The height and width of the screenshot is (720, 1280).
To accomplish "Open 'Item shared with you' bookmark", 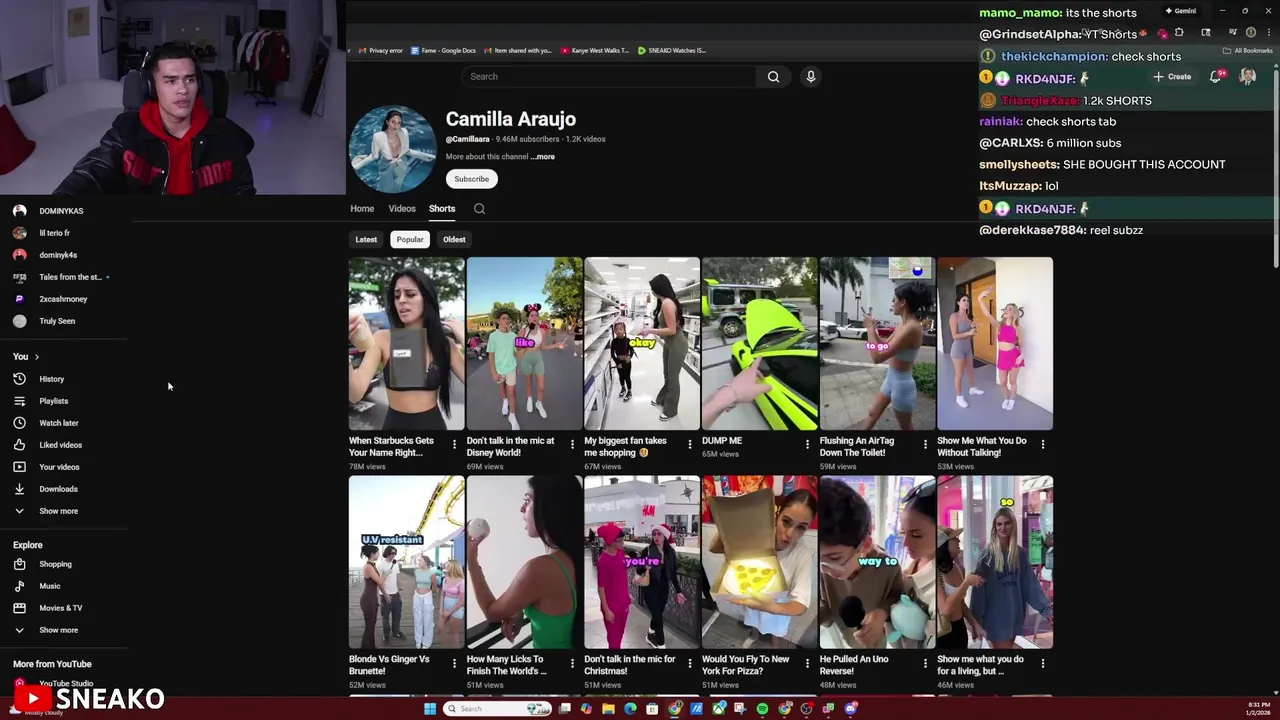I will click(518, 50).
